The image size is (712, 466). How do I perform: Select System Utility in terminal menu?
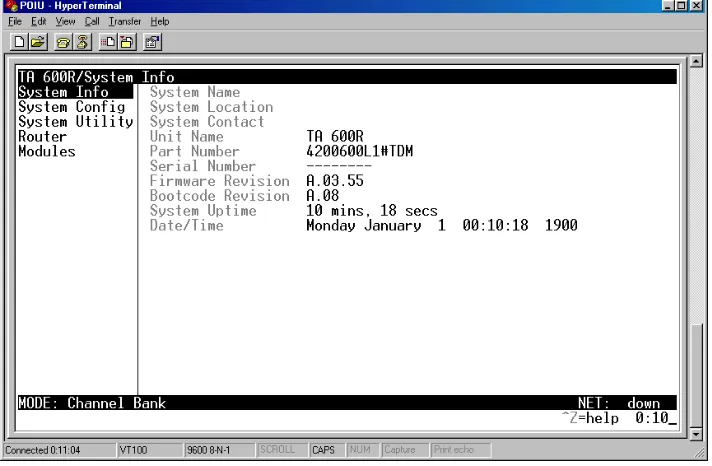coord(76,122)
